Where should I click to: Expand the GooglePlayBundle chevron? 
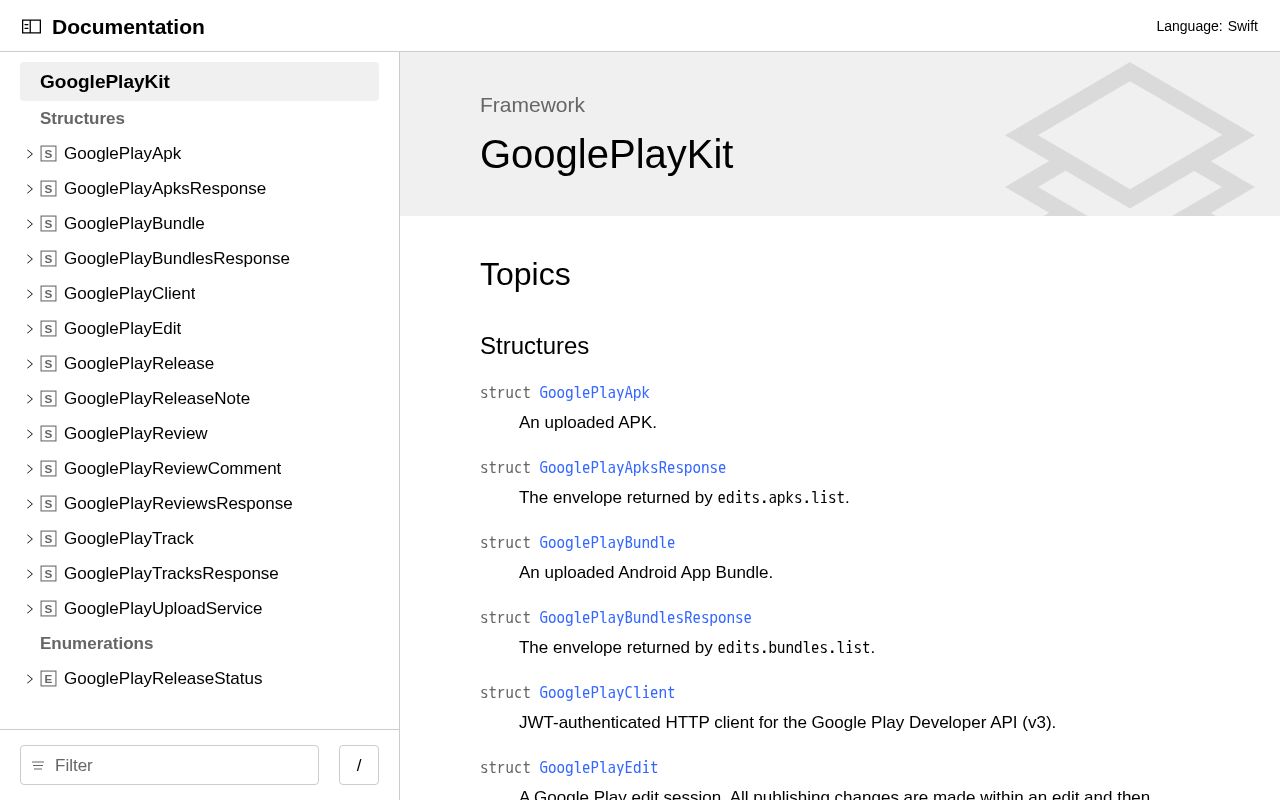click(x=29, y=224)
